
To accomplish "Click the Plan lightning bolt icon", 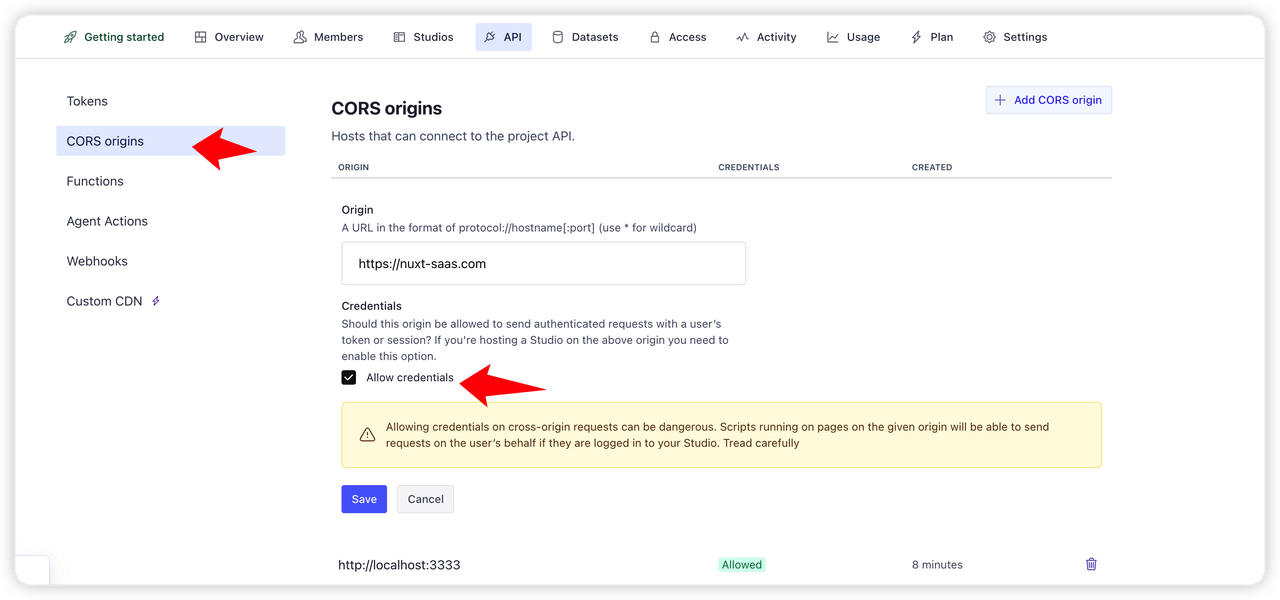I will 916,37.
